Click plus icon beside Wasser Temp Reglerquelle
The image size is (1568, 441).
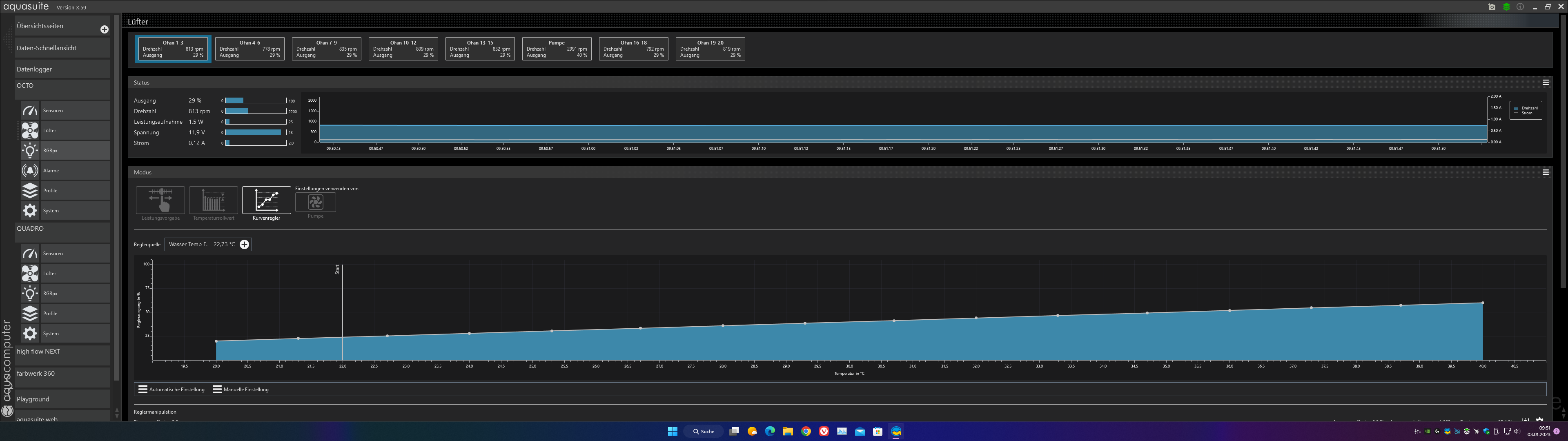tap(244, 244)
